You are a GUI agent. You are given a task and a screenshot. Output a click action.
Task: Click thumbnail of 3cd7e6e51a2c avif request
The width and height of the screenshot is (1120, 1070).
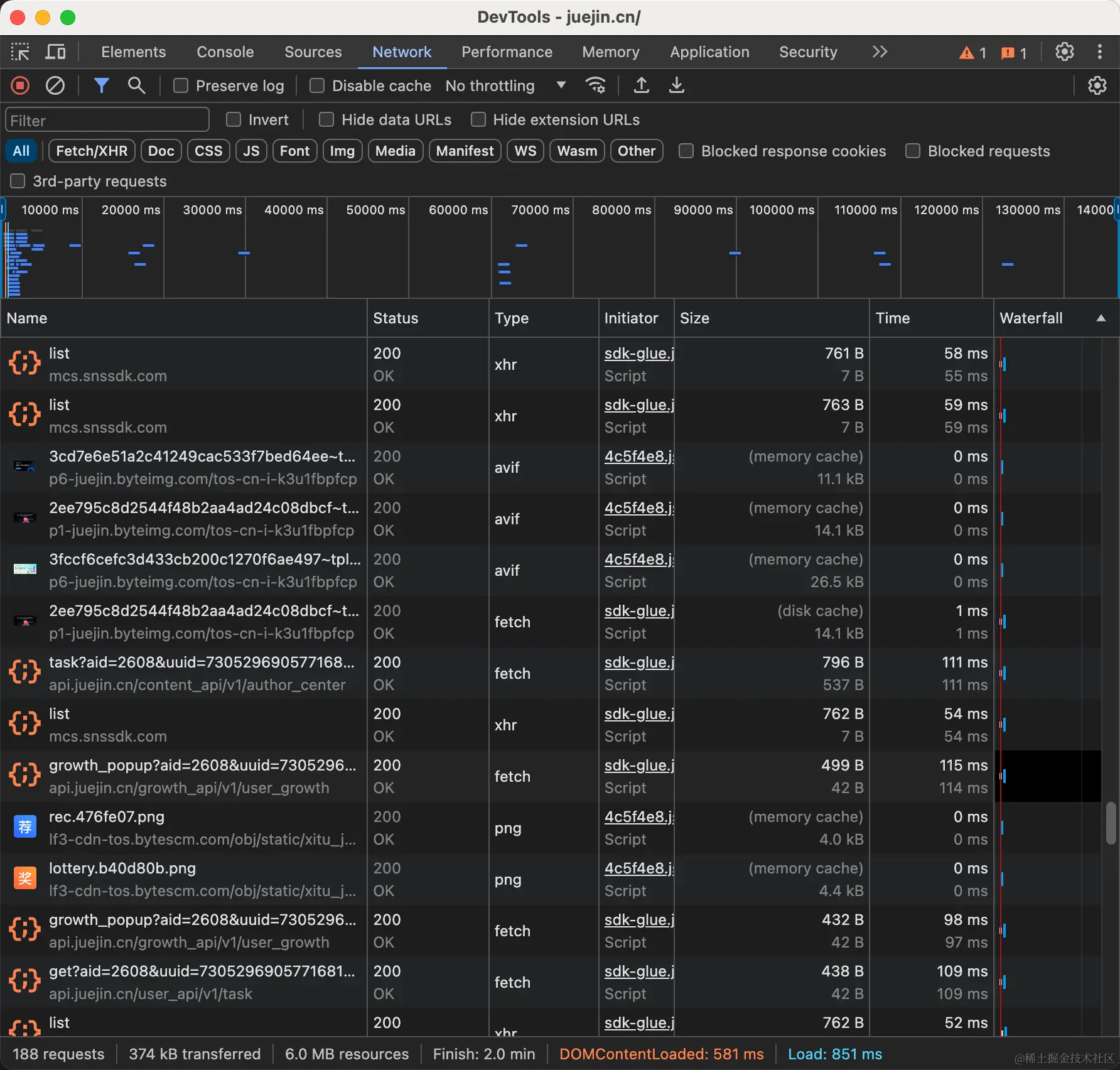[25, 467]
